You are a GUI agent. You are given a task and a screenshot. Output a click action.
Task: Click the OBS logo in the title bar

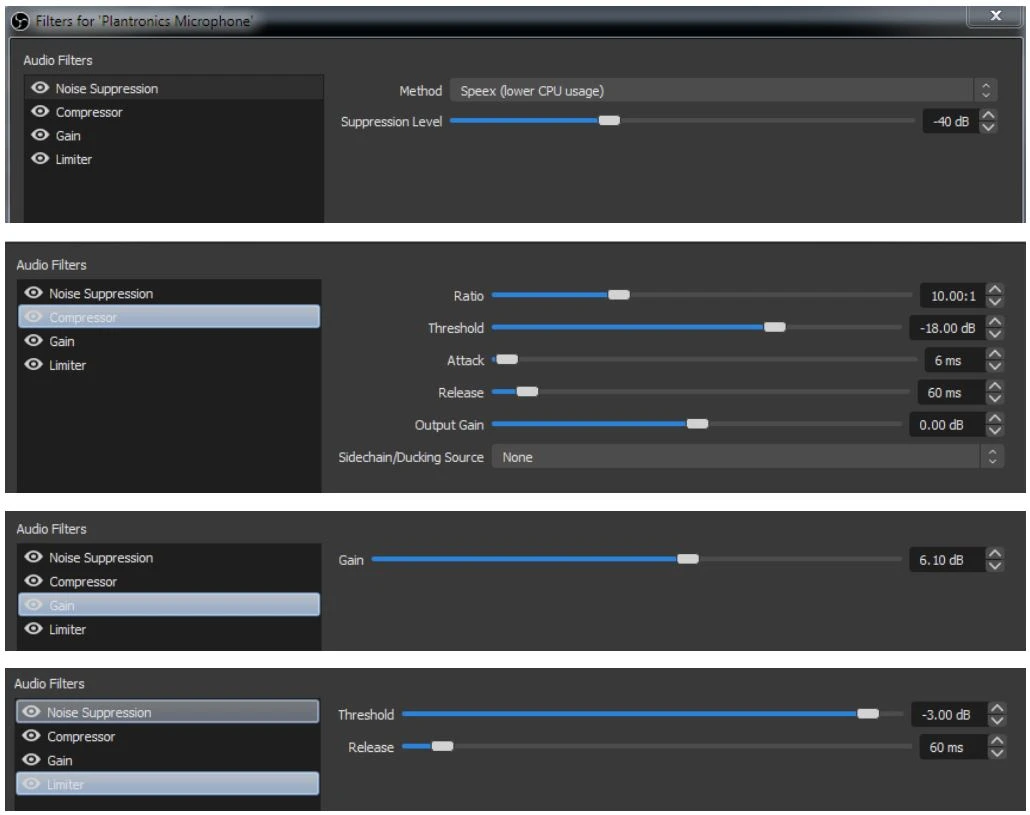21,19
